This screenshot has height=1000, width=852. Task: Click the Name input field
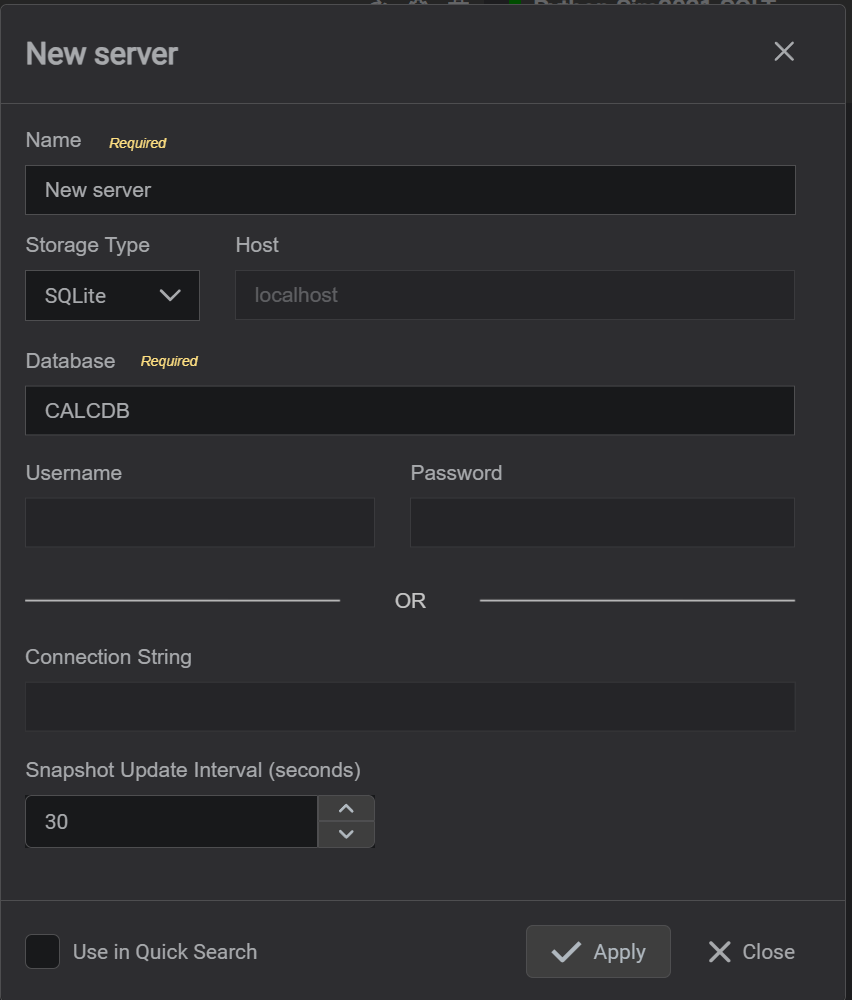[410, 190]
